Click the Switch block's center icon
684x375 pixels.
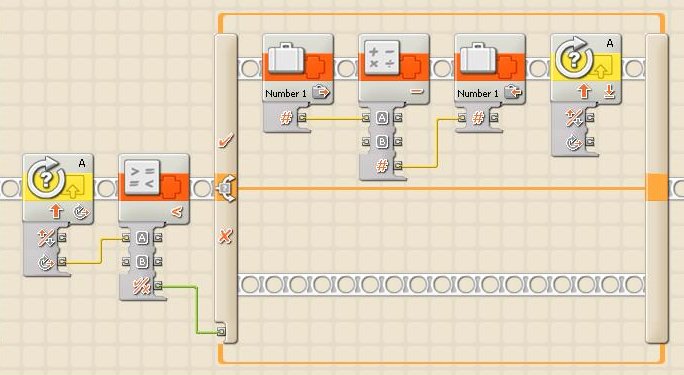click(x=226, y=188)
